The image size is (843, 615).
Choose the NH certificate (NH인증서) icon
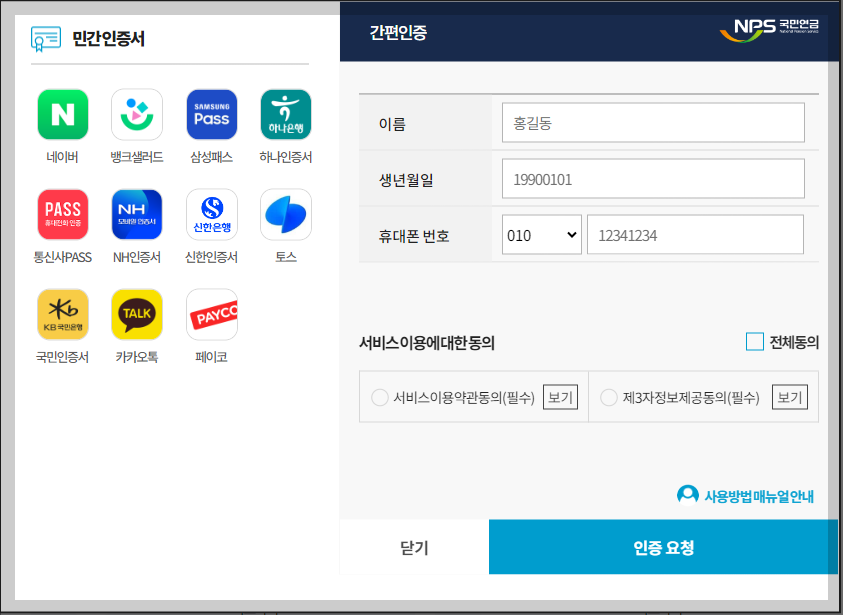[137, 214]
